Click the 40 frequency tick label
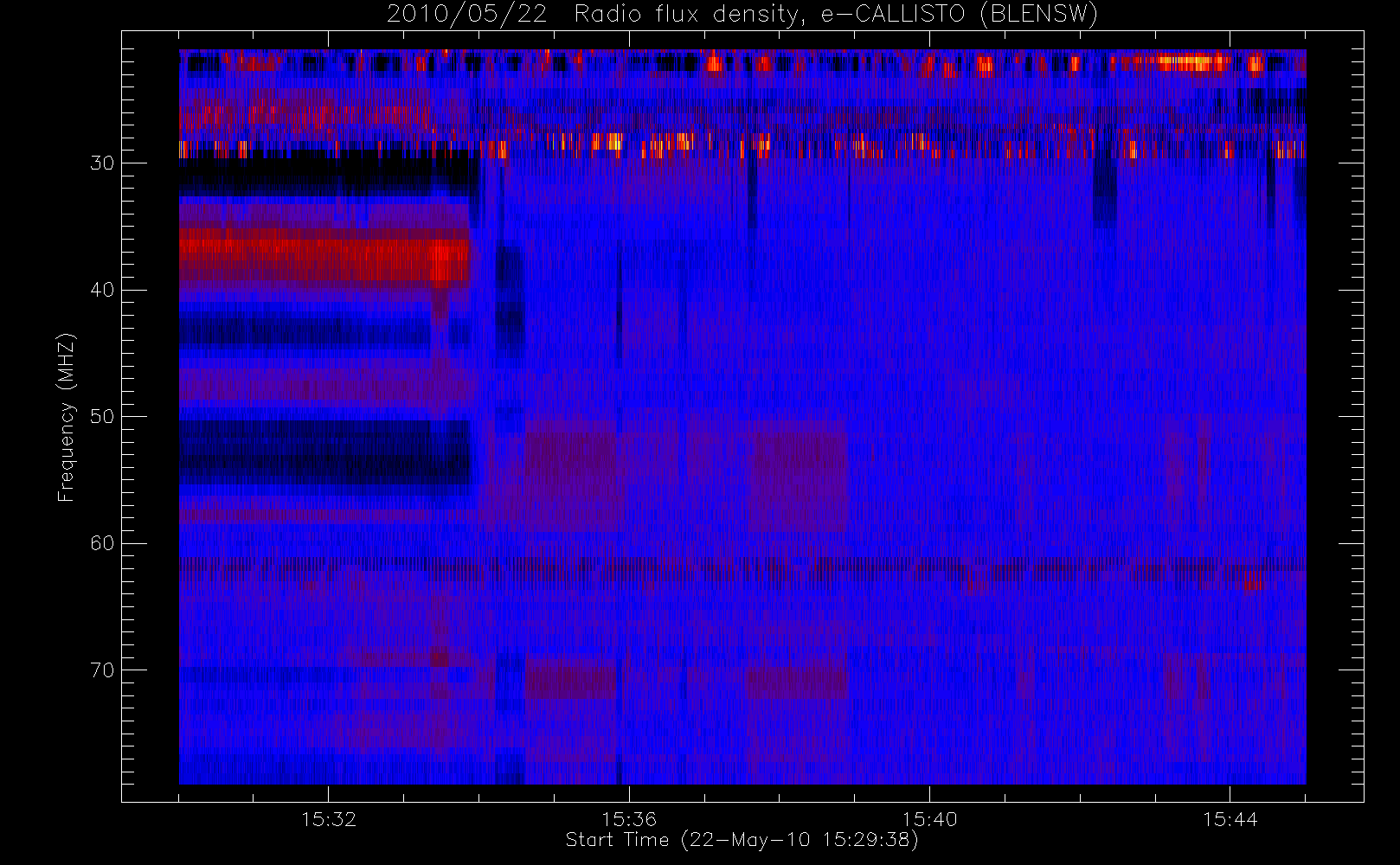This screenshot has height=865, width=1400. tap(102, 290)
